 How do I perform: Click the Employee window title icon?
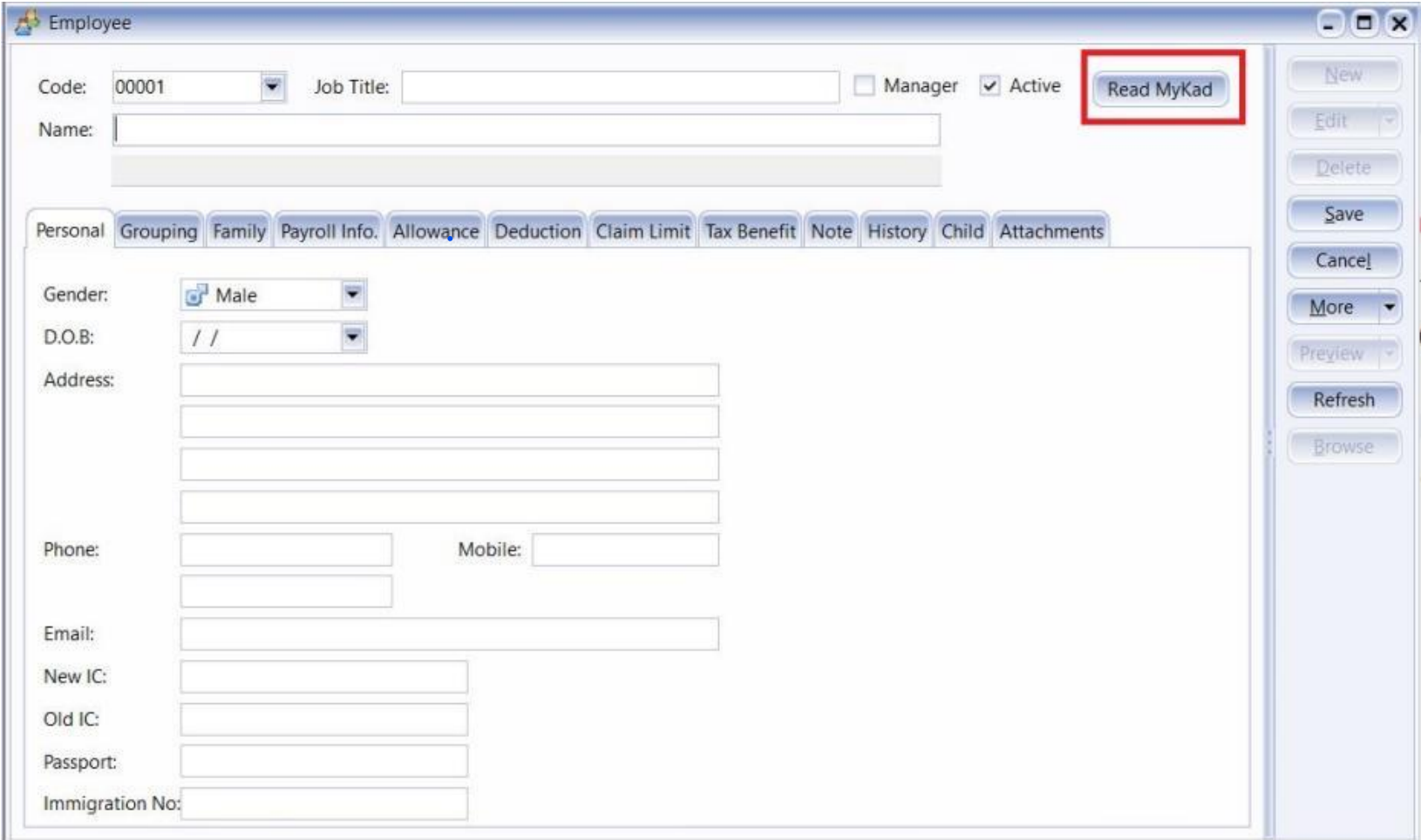click(28, 23)
